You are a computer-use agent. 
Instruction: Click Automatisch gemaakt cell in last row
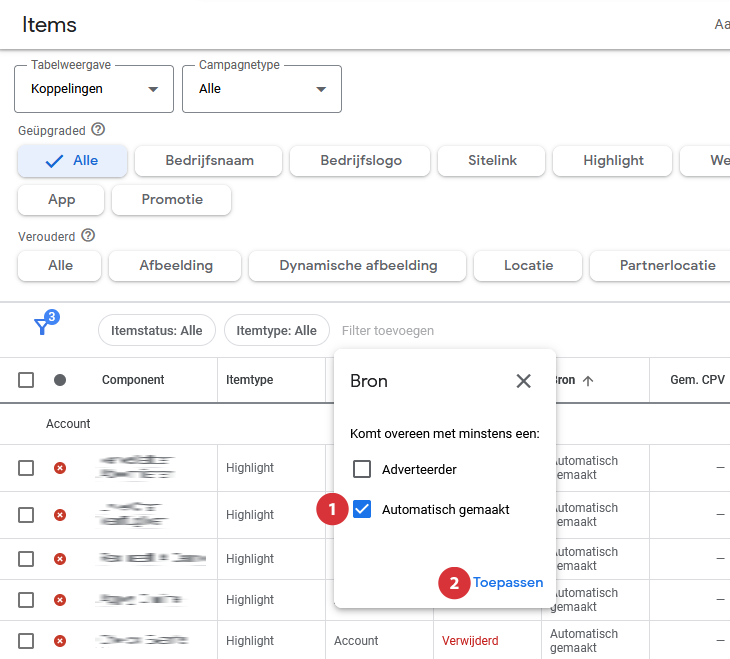pyautogui.click(x=584, y=641)
